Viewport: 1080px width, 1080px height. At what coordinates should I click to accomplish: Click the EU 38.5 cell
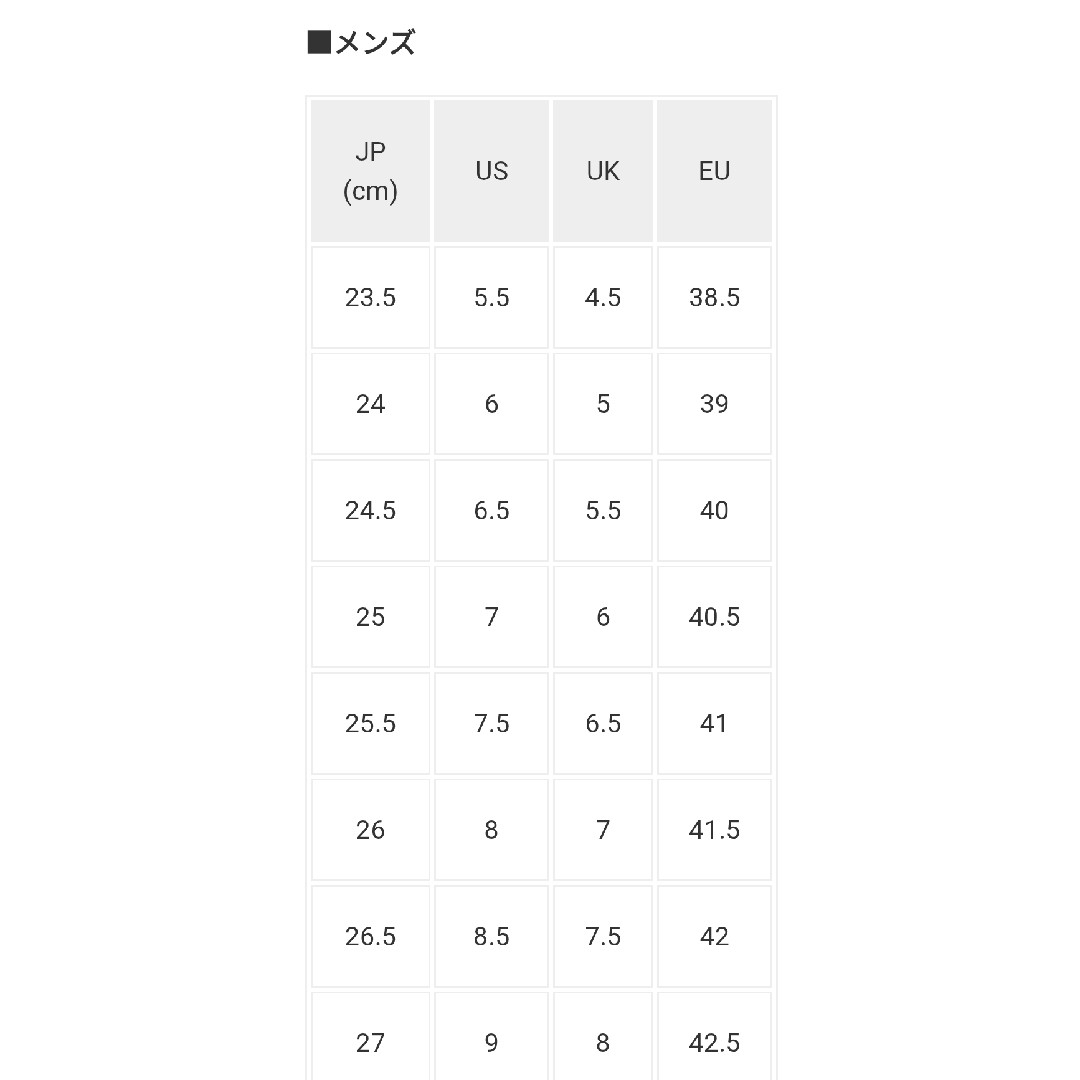[x=714, y=298]
